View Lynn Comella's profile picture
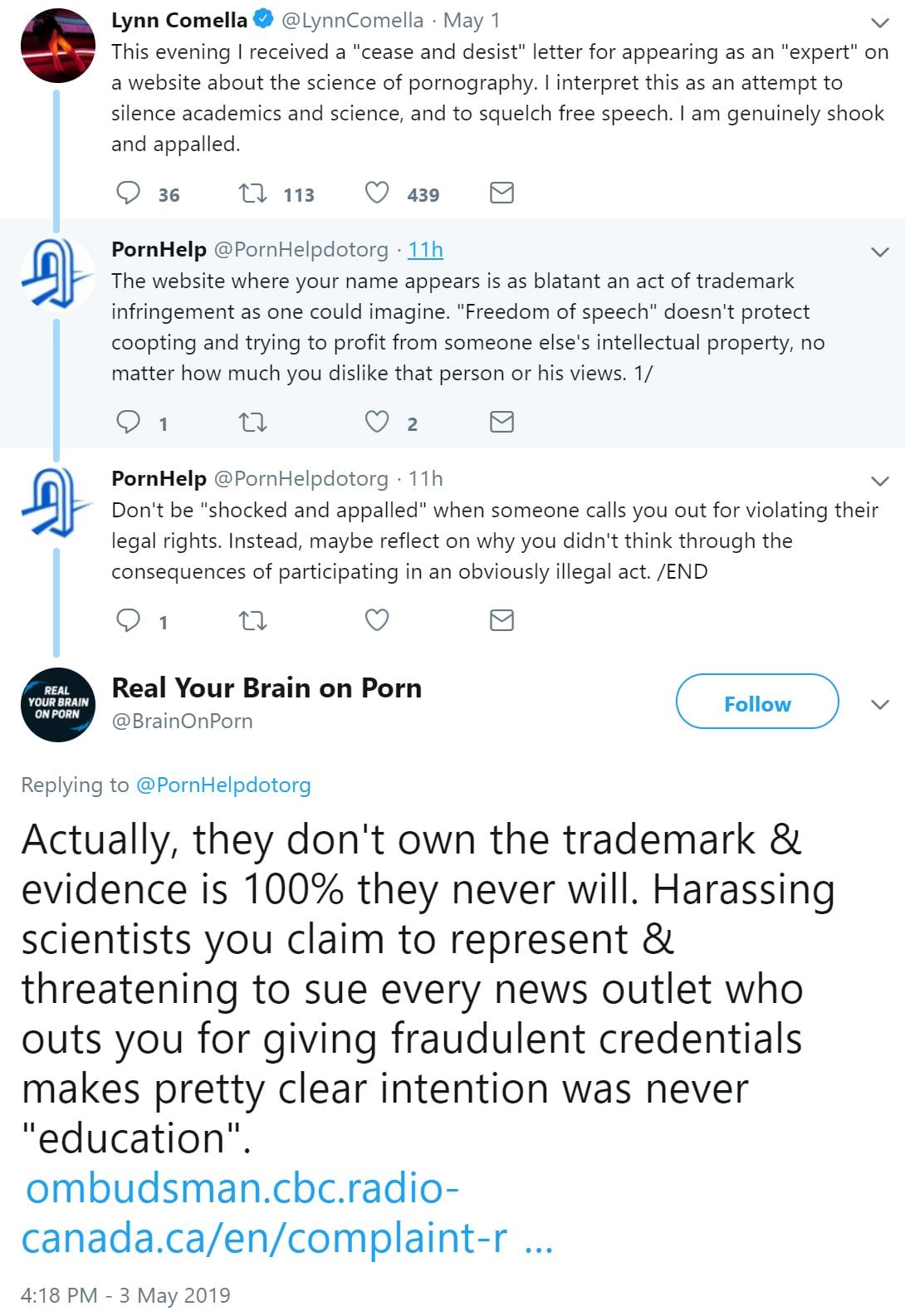Screen dimensions: 905x1316 (x=57, y=46)
